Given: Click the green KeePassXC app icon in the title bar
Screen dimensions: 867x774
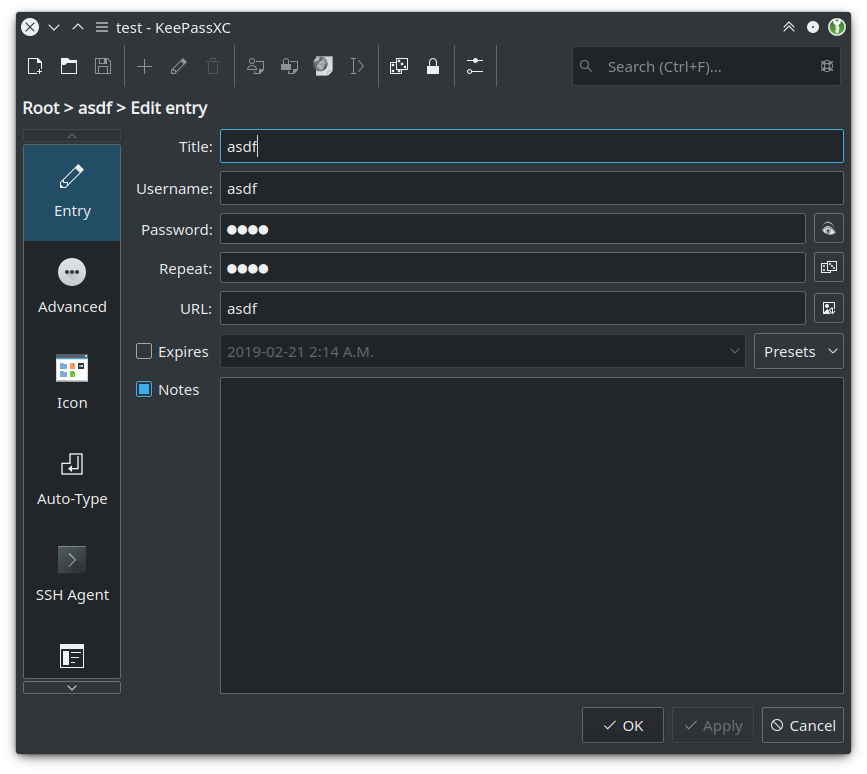Looking at the screenshot, I should pos(837,27).
